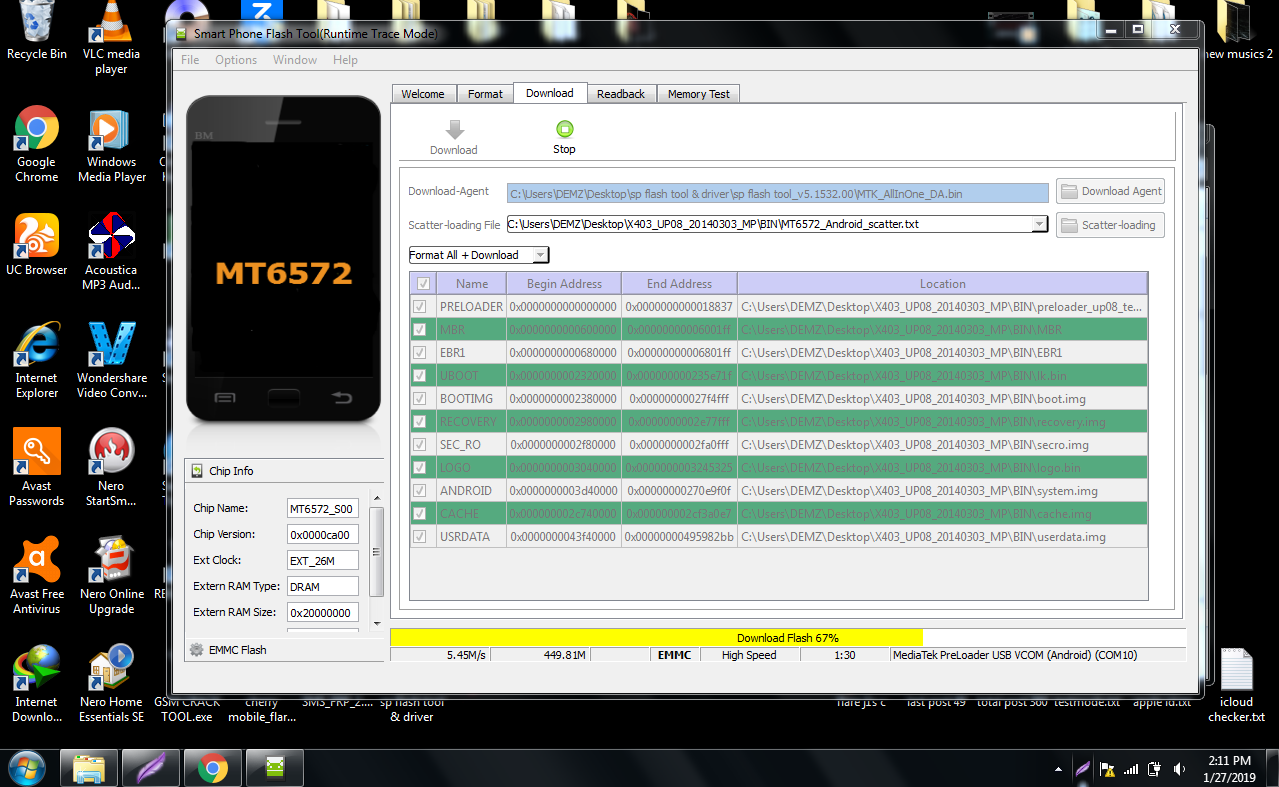Open Internet Explorer desktop shortcut
This screenshot has height=787, width=1279.
coord(36,361)
